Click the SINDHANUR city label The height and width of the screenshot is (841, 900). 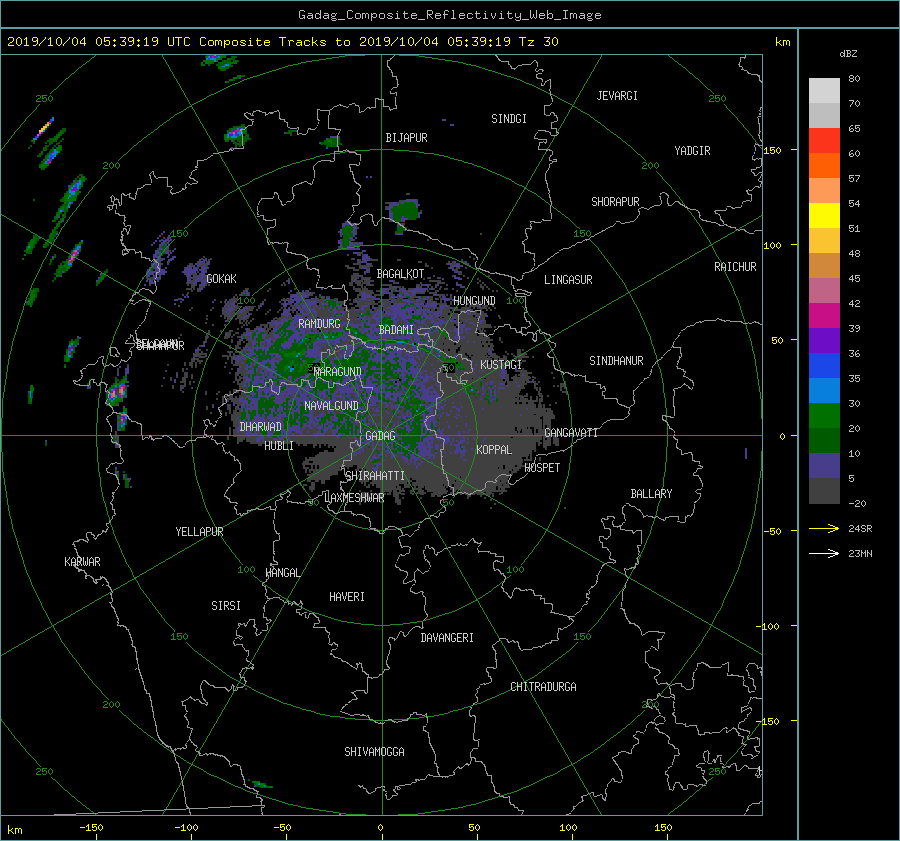pos(616,361)
